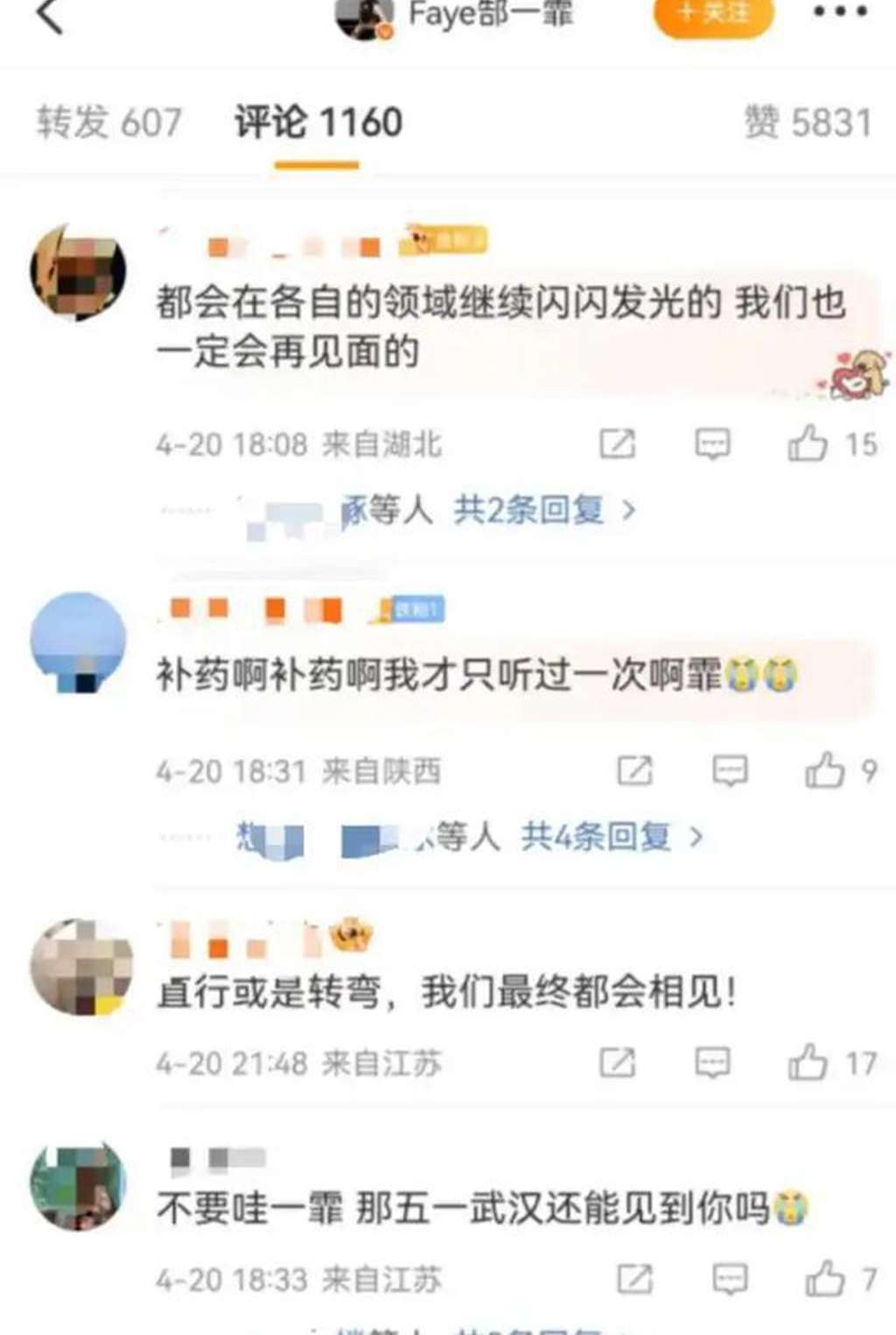Screen dimensions: 896x1335
Task: Like the Shaanxi comment with 9 likes
Action: (825, 771)
